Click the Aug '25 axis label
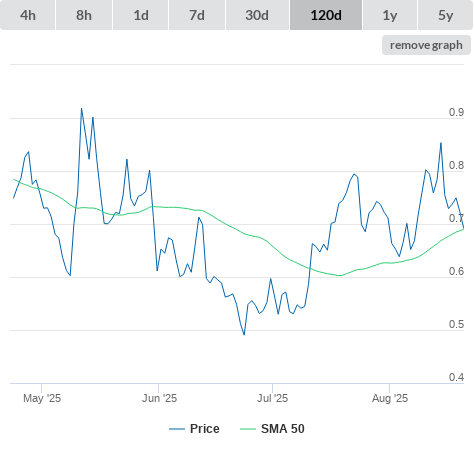Viewport: 474px width, 455px height. click(x=390, y=398)
